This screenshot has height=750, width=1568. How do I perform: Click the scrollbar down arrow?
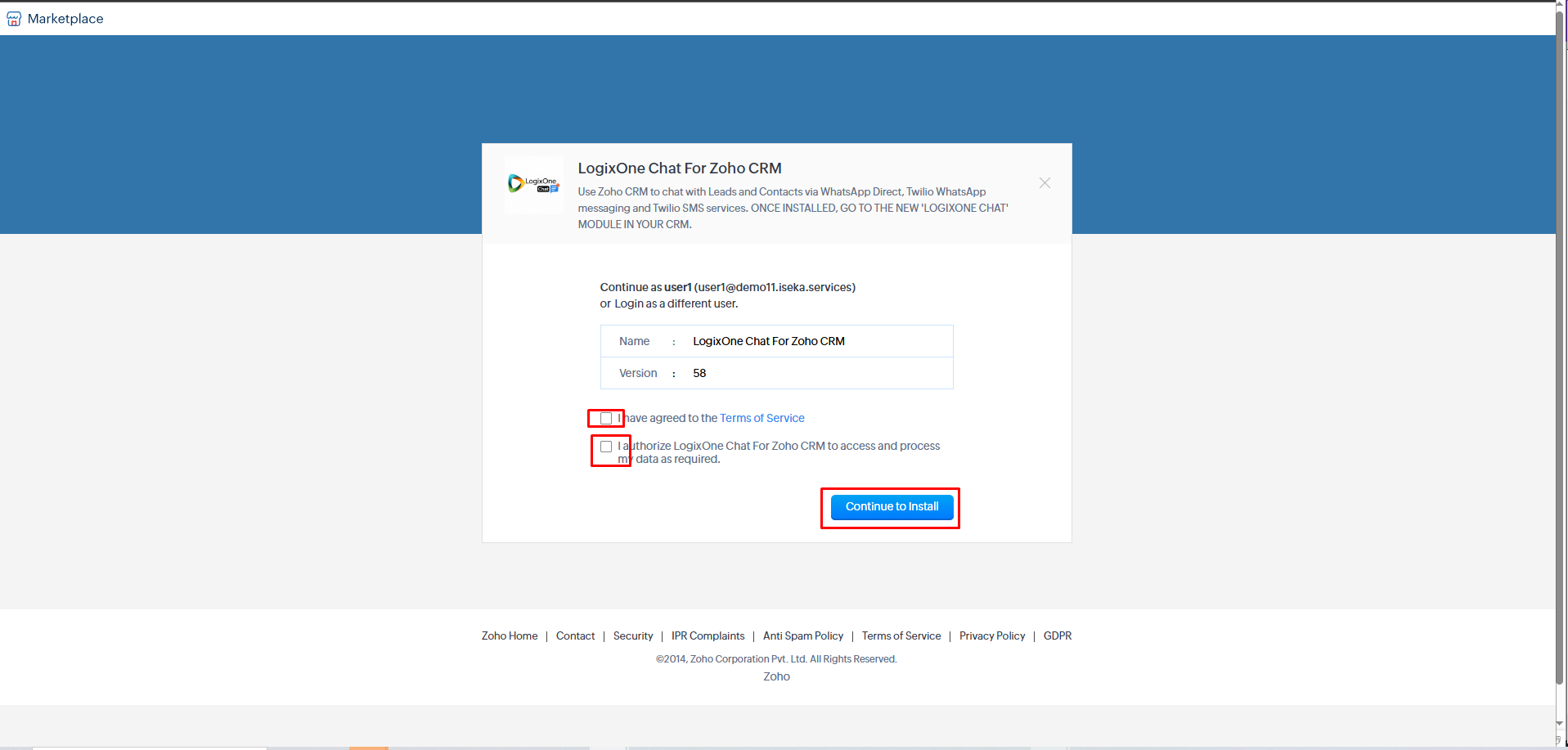point(1561,724)
